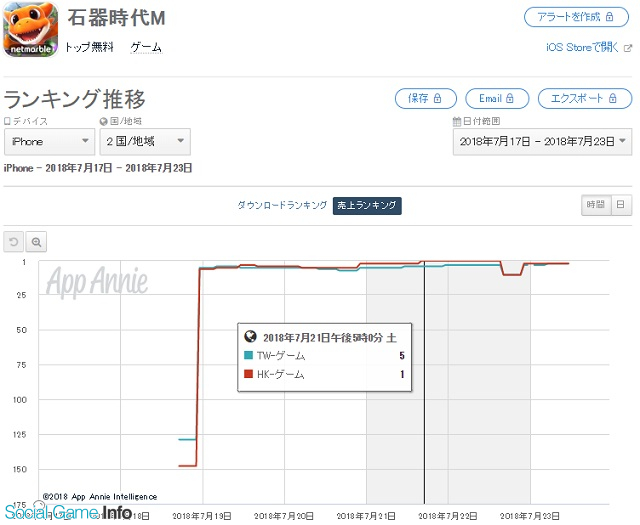Click the reset zoom undo icon
Screen dimensions: 640x525
[13, 242]
